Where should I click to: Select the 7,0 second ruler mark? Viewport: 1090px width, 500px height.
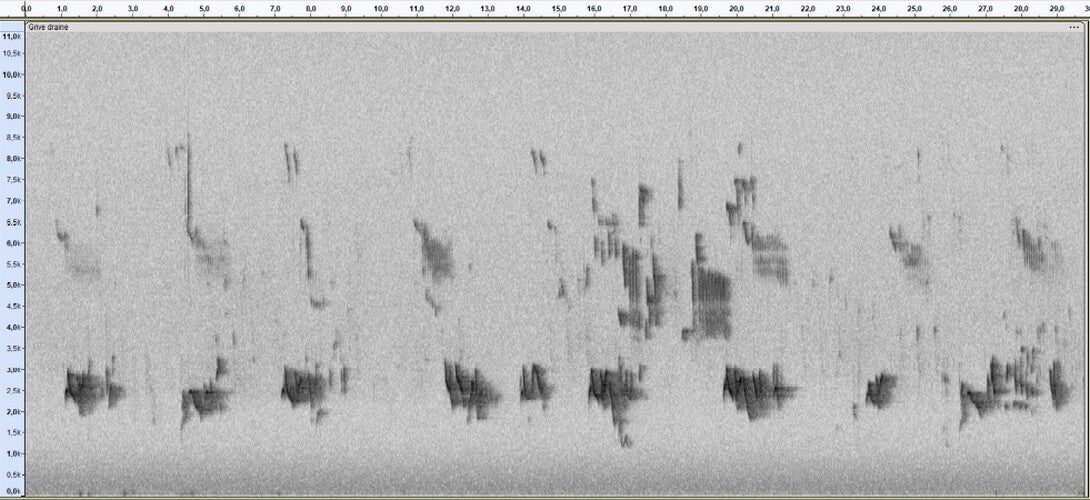point(275,9)
